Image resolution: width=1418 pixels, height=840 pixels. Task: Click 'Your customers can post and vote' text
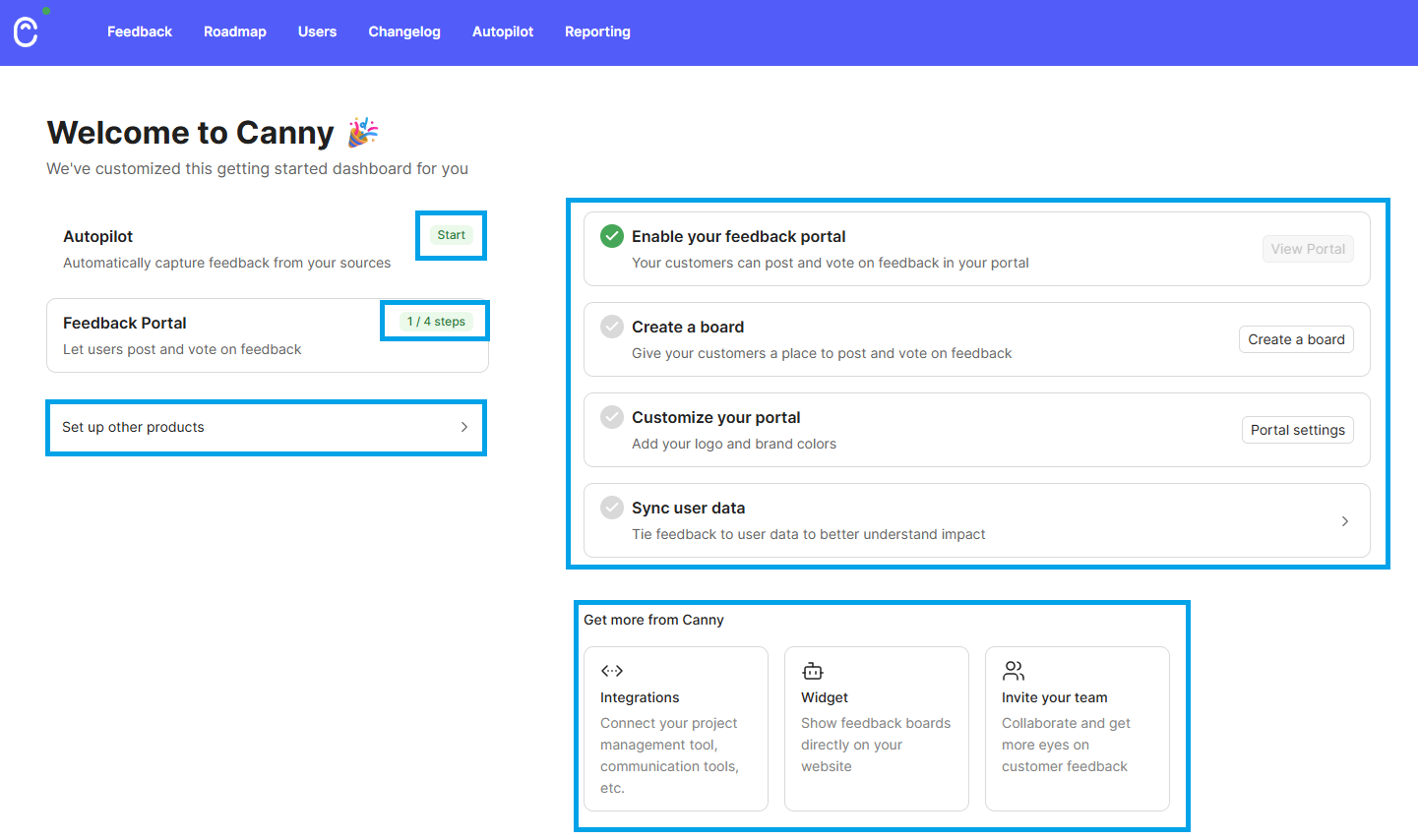coord(831,263)
